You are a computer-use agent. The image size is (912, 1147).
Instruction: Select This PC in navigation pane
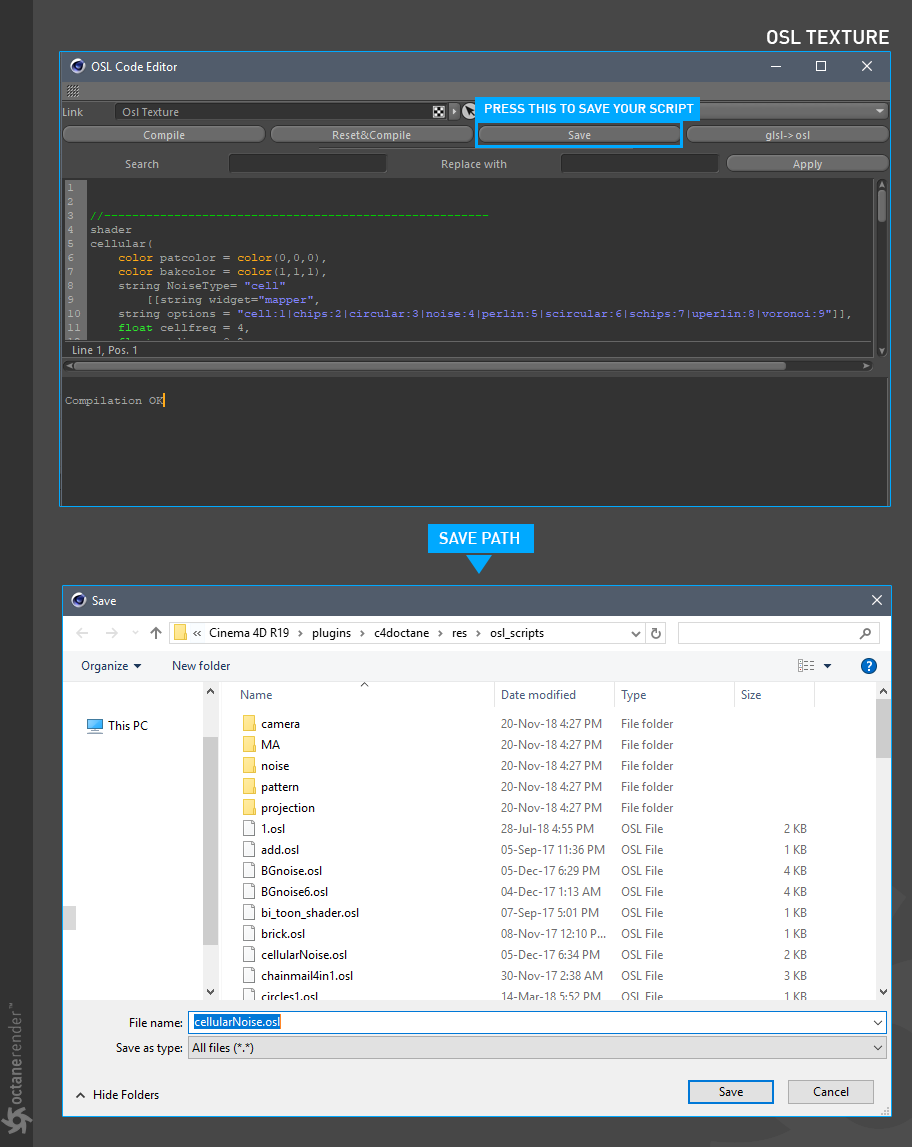coord(117,726)
